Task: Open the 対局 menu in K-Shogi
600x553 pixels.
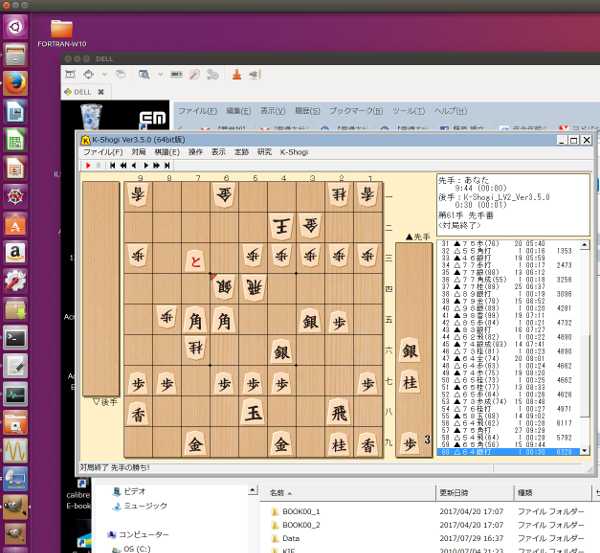Action: 139,152
